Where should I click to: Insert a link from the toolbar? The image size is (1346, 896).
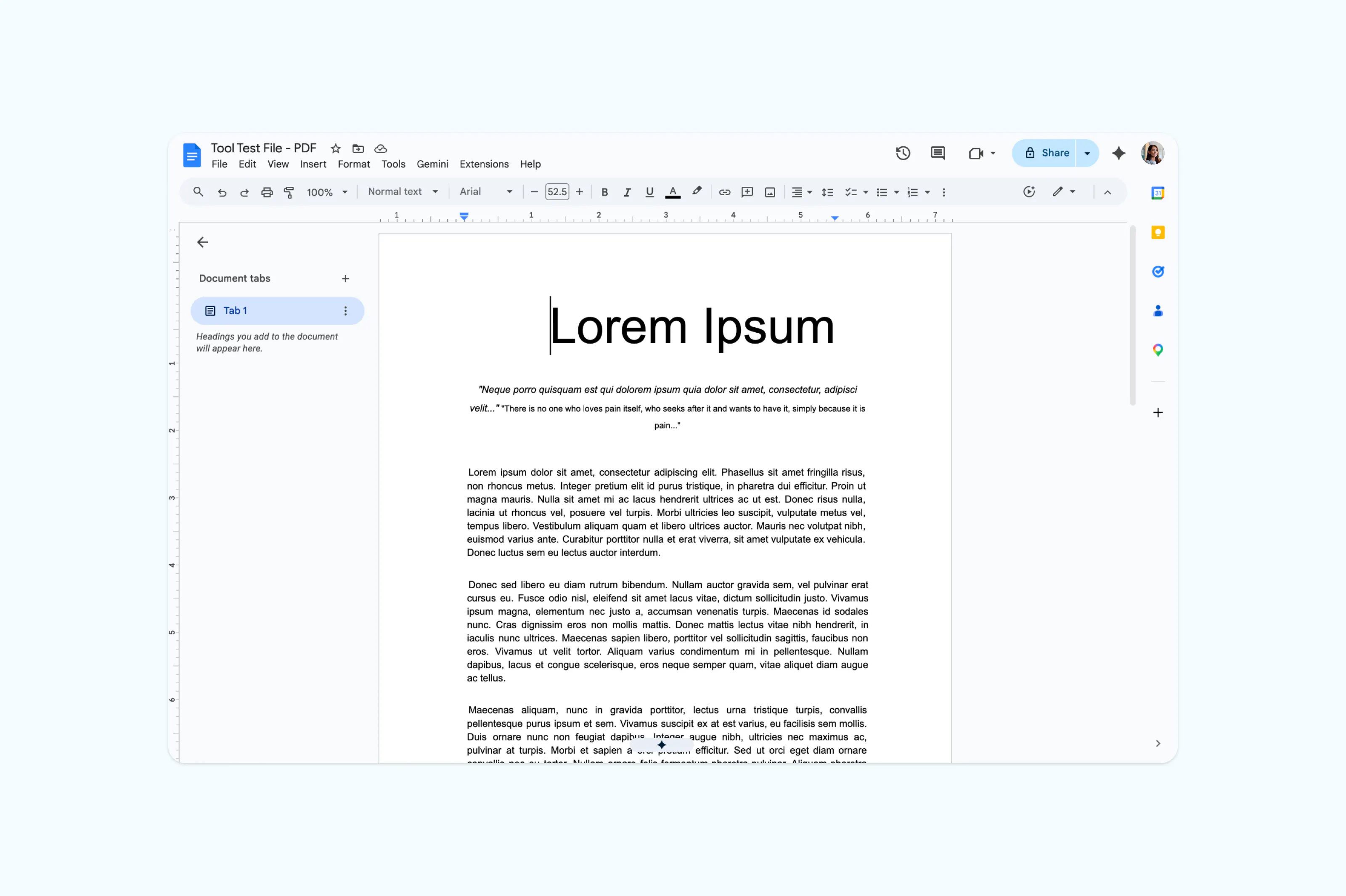coord(724,193)
